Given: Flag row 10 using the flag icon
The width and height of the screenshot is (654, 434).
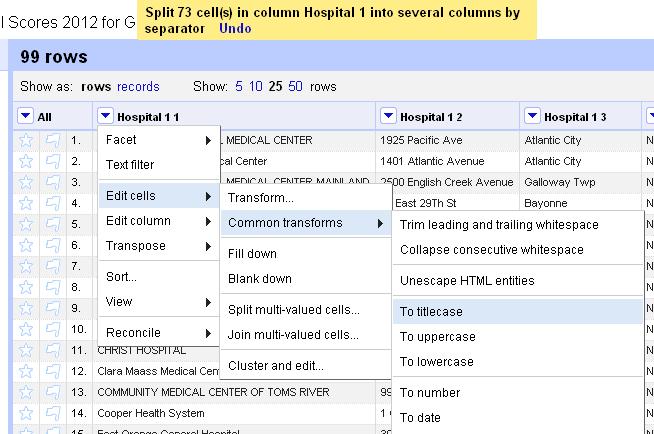Looking at the screenshot, I should pyautogui.click(x=53, y=329).
